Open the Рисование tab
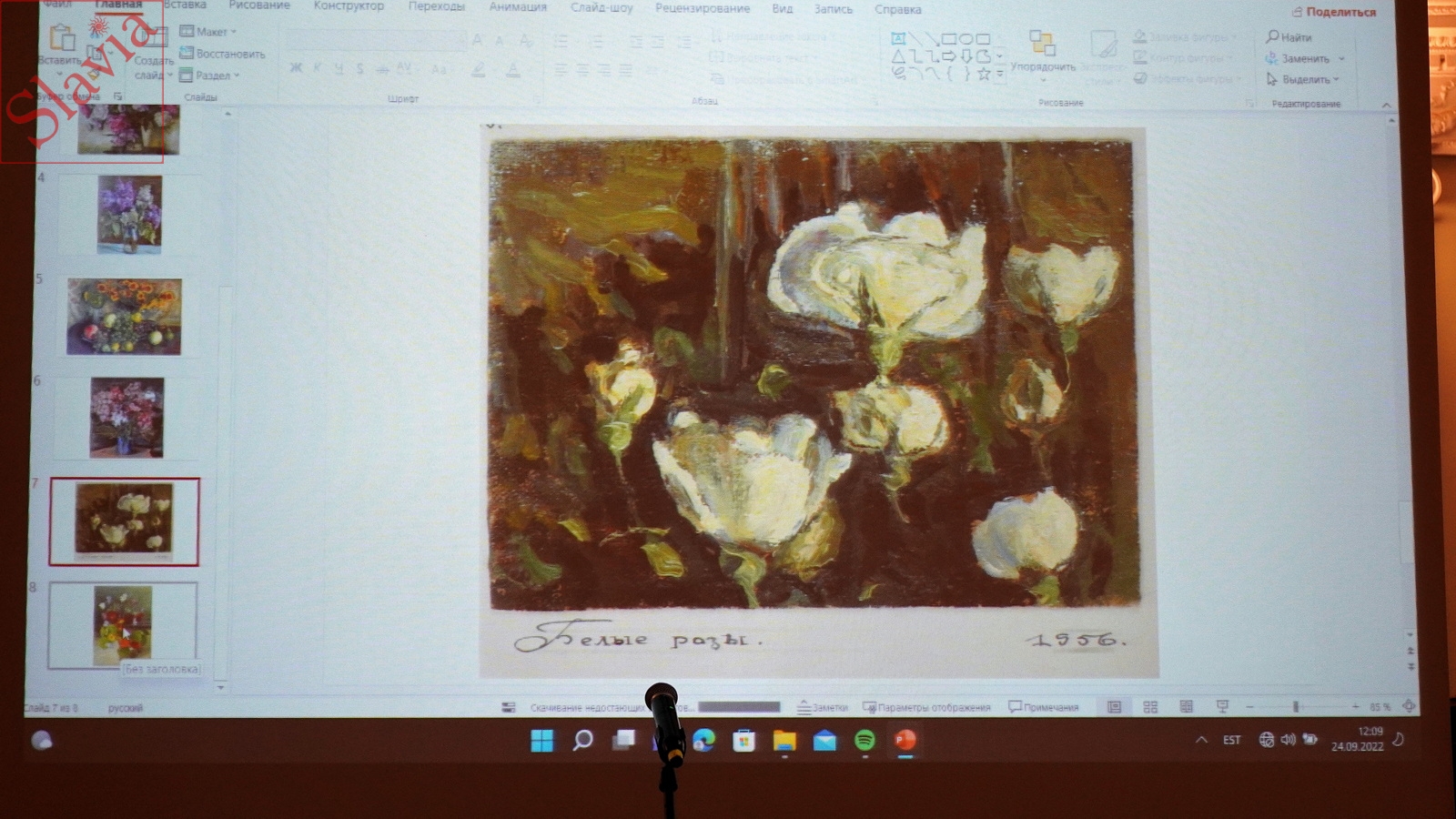Image resolution: width=1456 pixels, height=819 pixels. [x=259, y=5]
